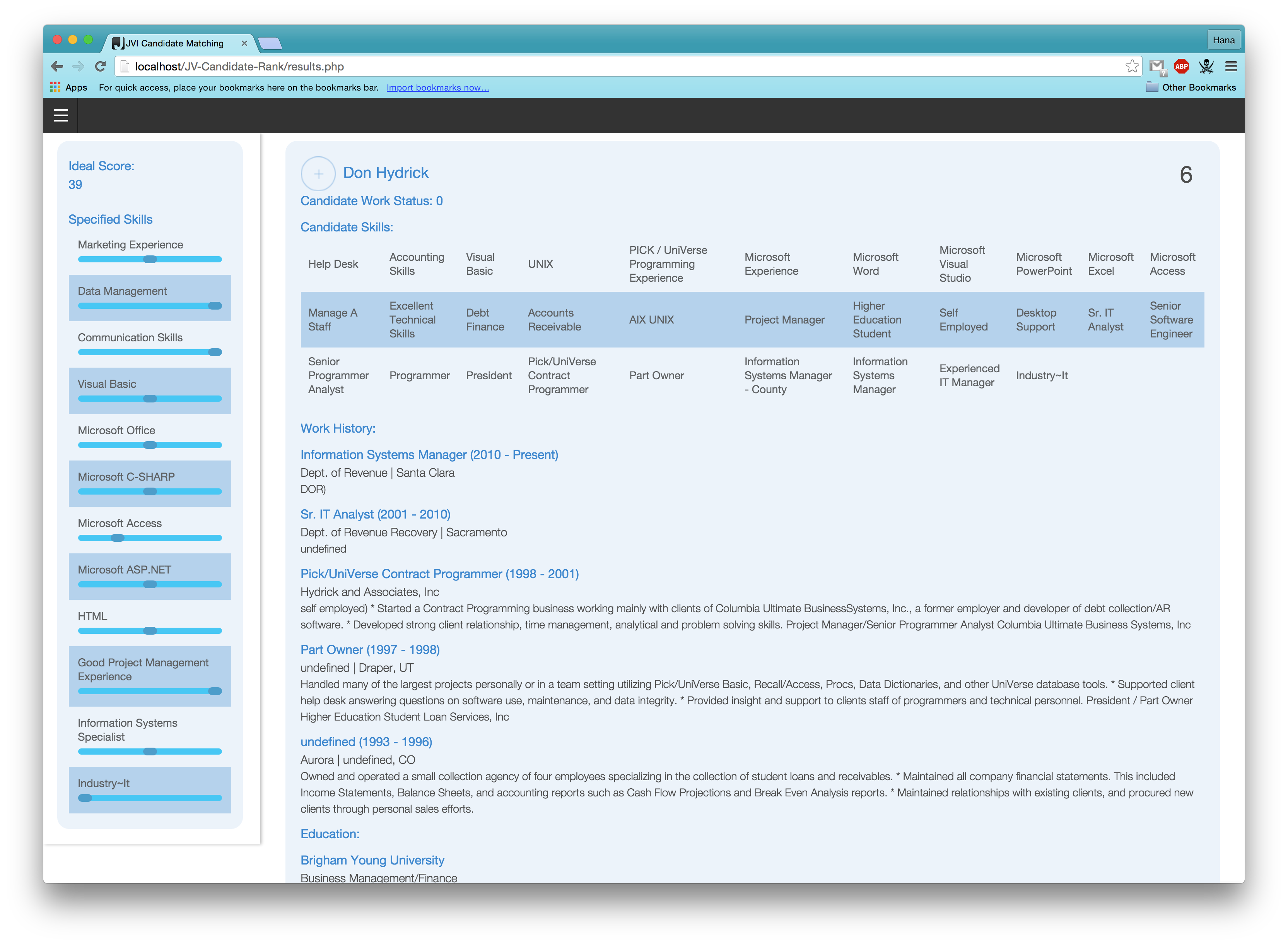Screen dimensions: 1288x945
Task: Click the browser back arrow
Action: tap(56, 66)
